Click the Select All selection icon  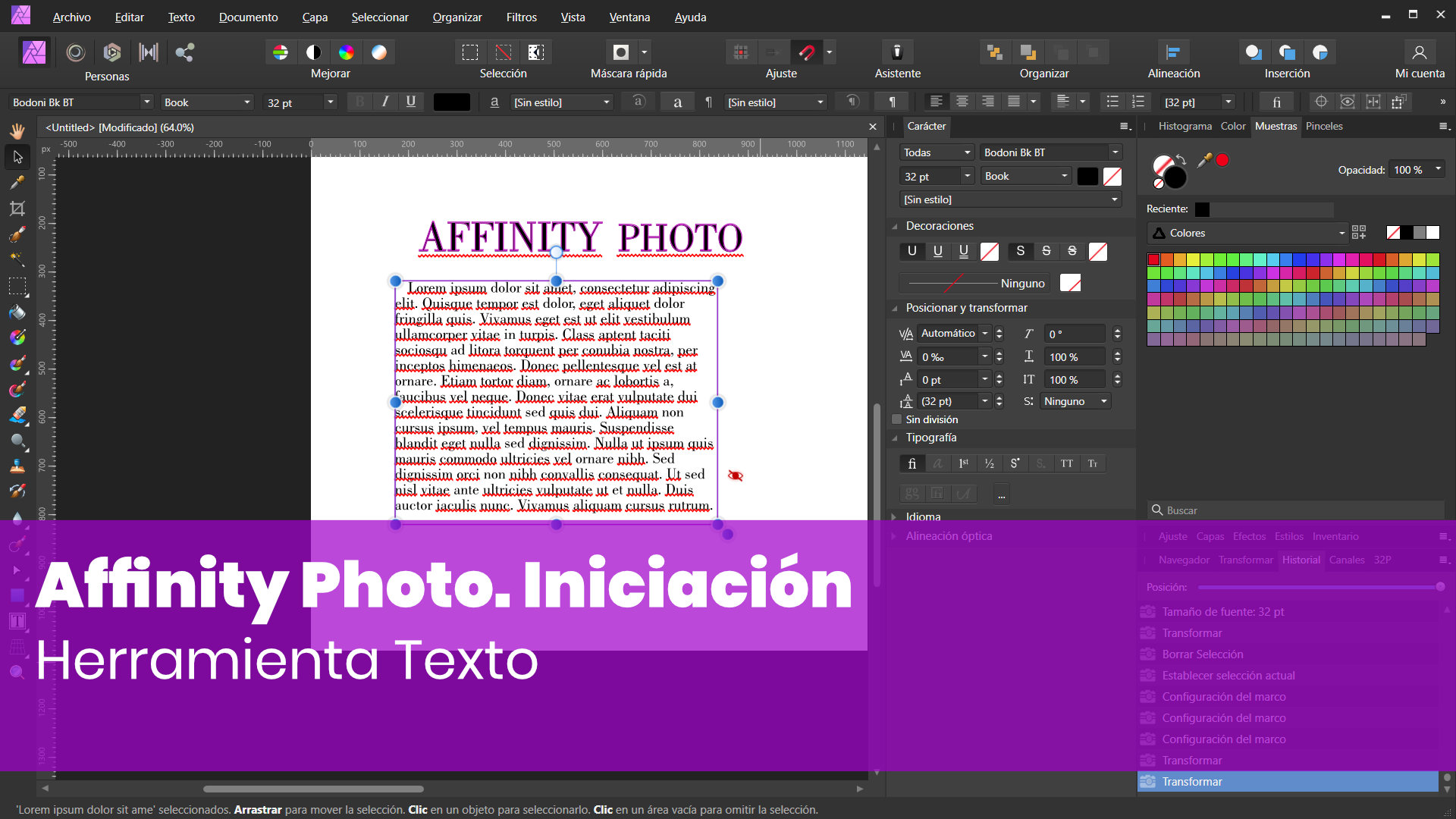(470, 52)
